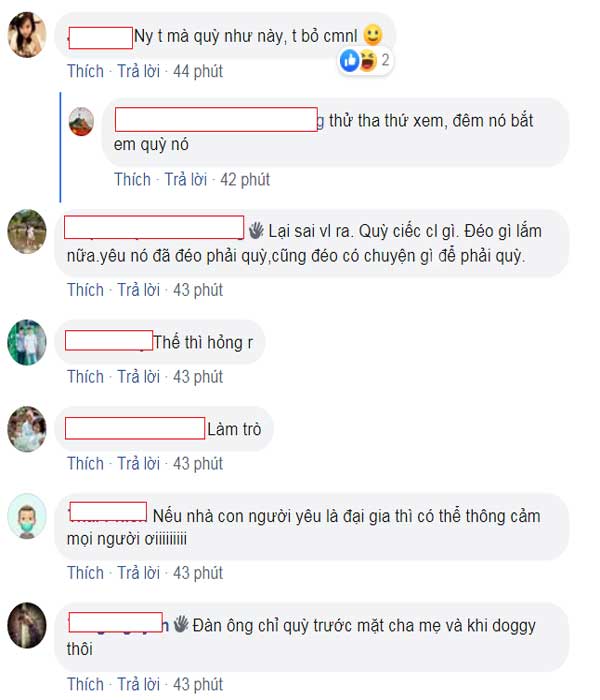Click the '44 phút' timestamp of first comment
This screenshot has height=700, width=600.
[198, 71]
